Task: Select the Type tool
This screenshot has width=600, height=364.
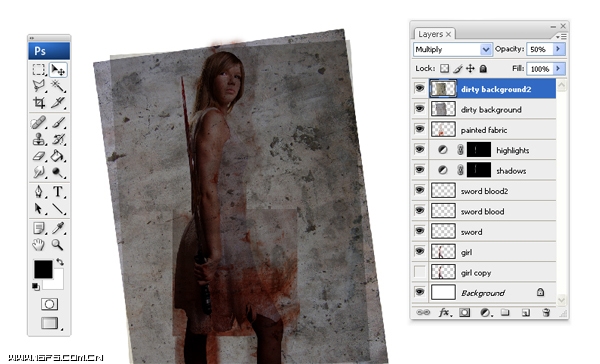Action: tap(58, 191)
